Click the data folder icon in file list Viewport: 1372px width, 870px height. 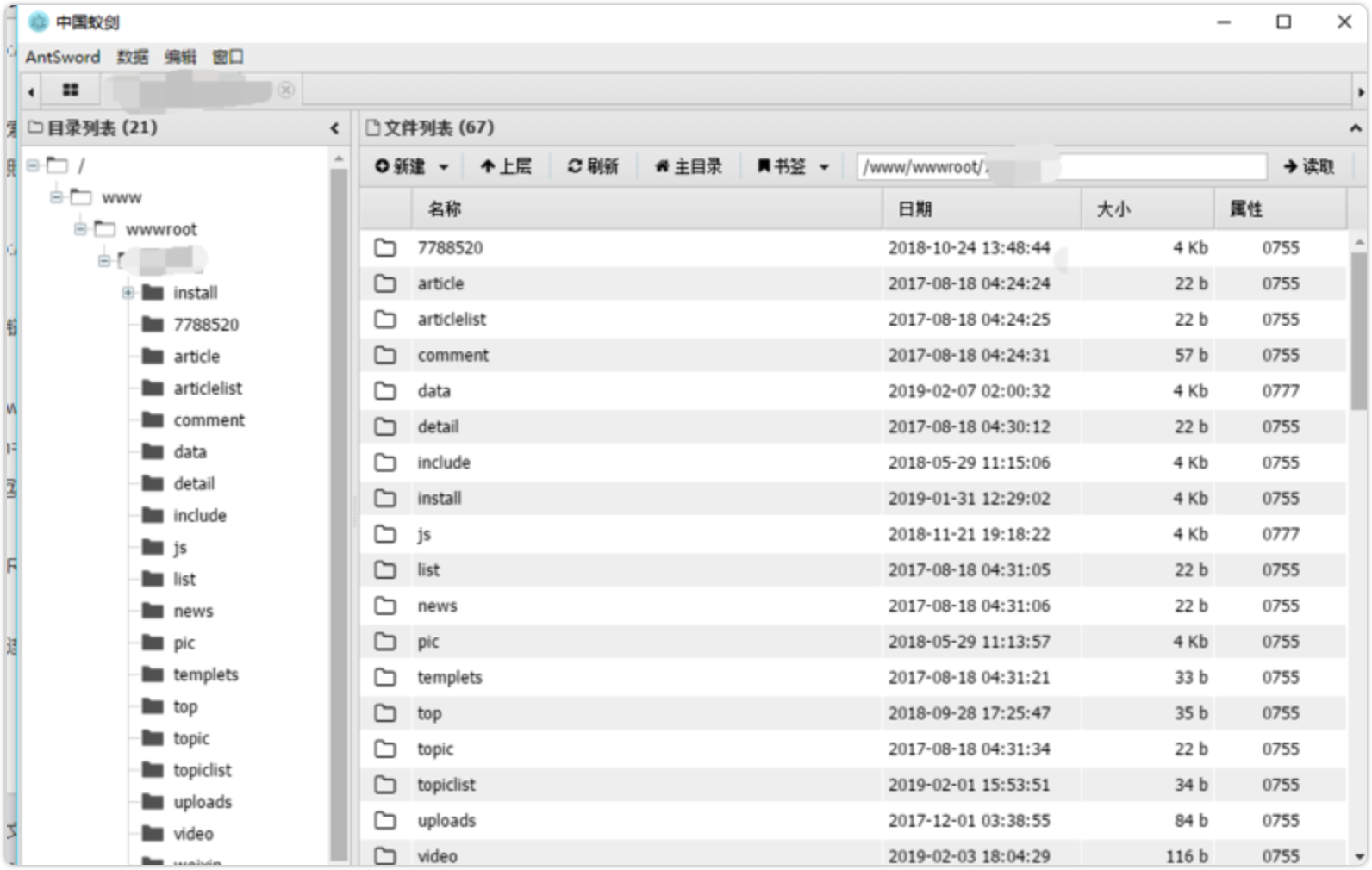pyautogui.click(x=385, y=391)
